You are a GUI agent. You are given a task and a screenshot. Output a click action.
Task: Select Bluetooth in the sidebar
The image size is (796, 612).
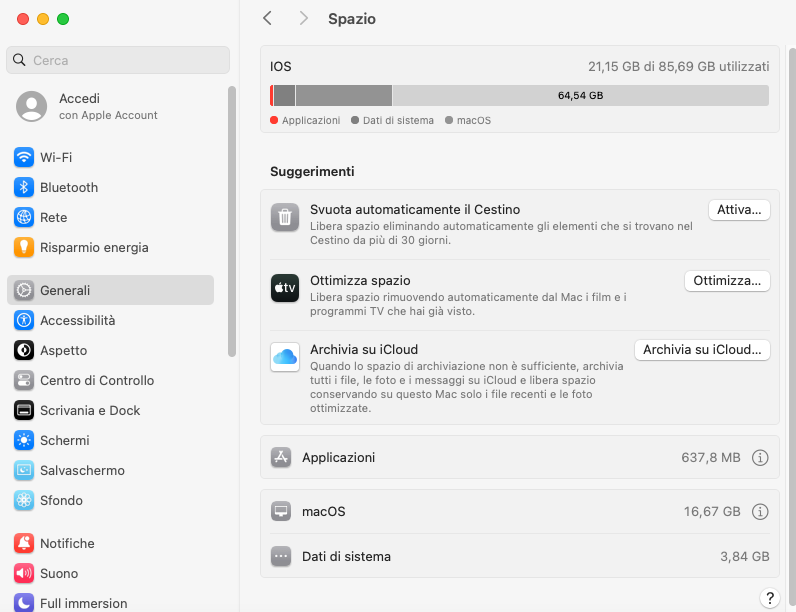pyautogui.click(x=110, y=187)
